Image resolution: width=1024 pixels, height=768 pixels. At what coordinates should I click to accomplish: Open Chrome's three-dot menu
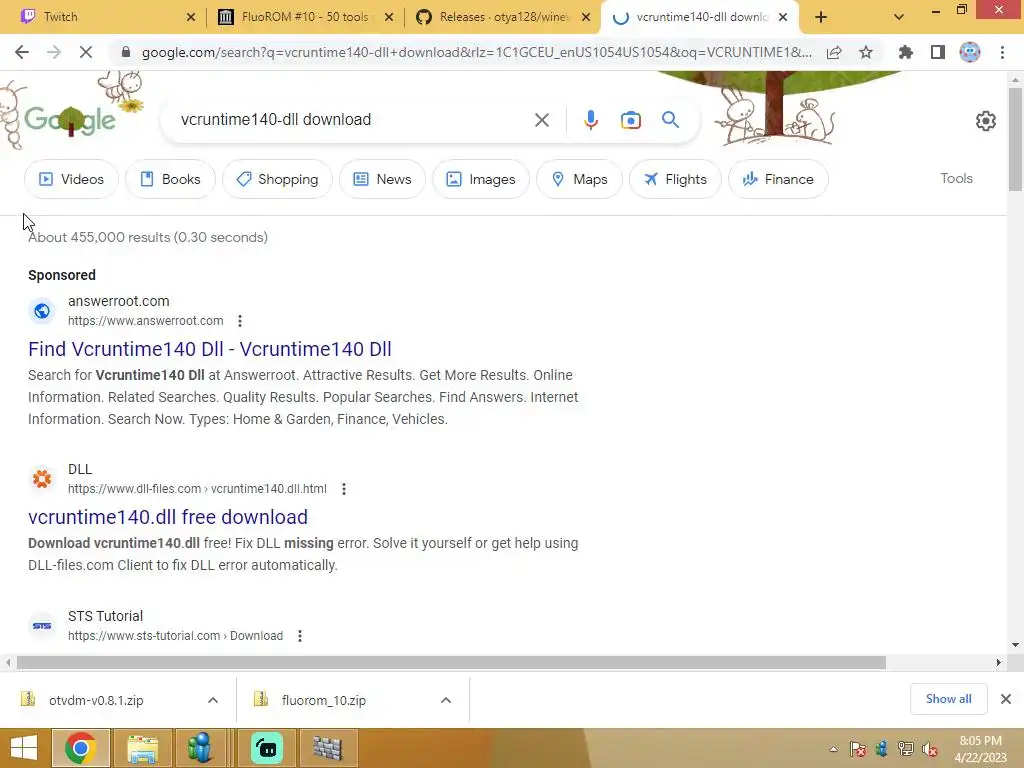(1002, 52)
